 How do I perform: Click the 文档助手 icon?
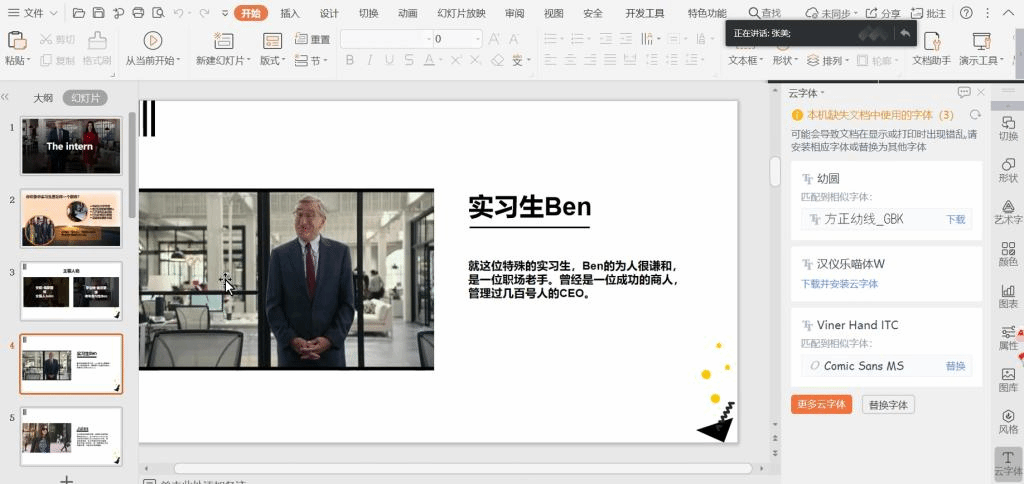tap(932, 40)
